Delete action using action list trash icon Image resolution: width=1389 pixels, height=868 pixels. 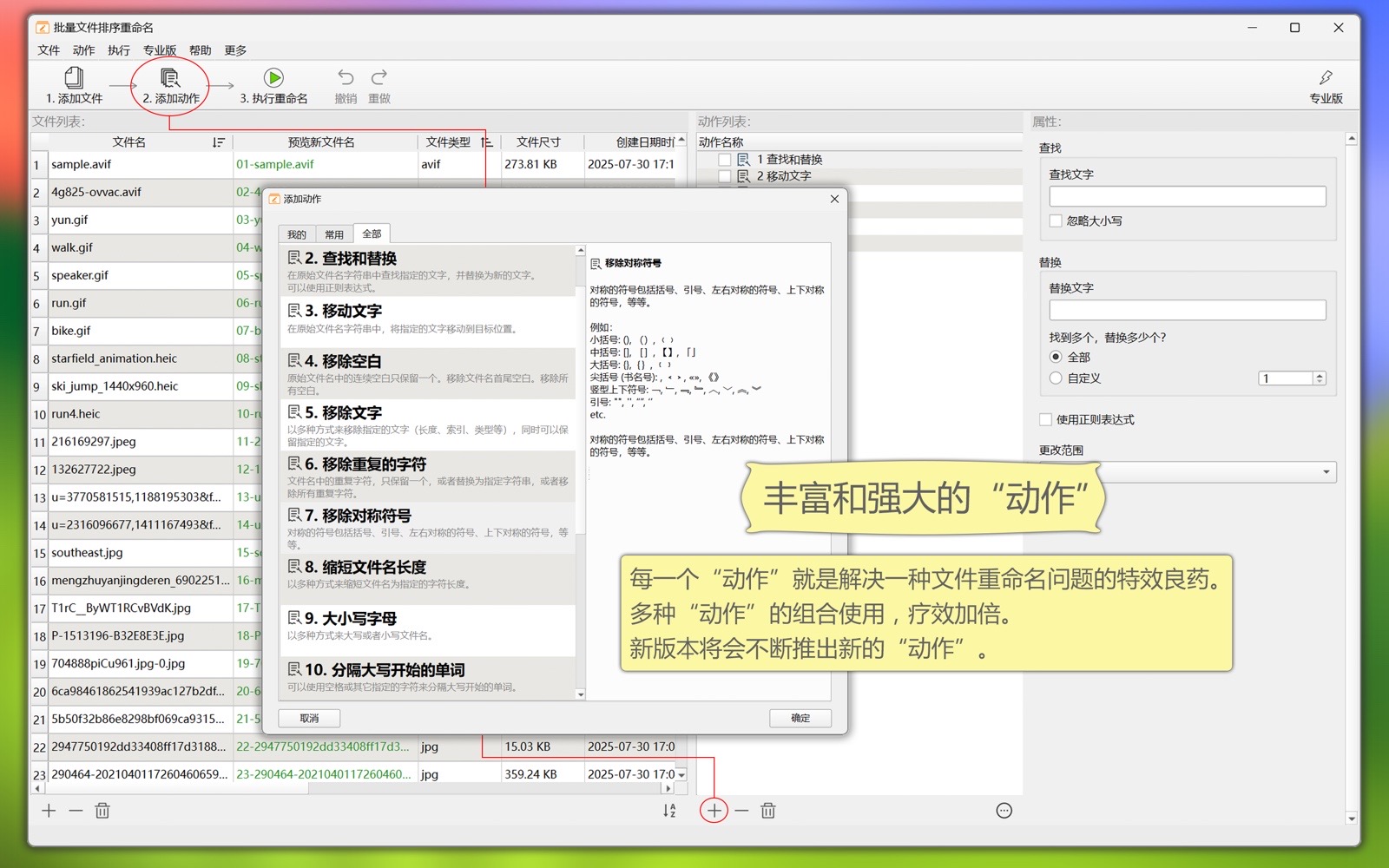coord(768,811)
